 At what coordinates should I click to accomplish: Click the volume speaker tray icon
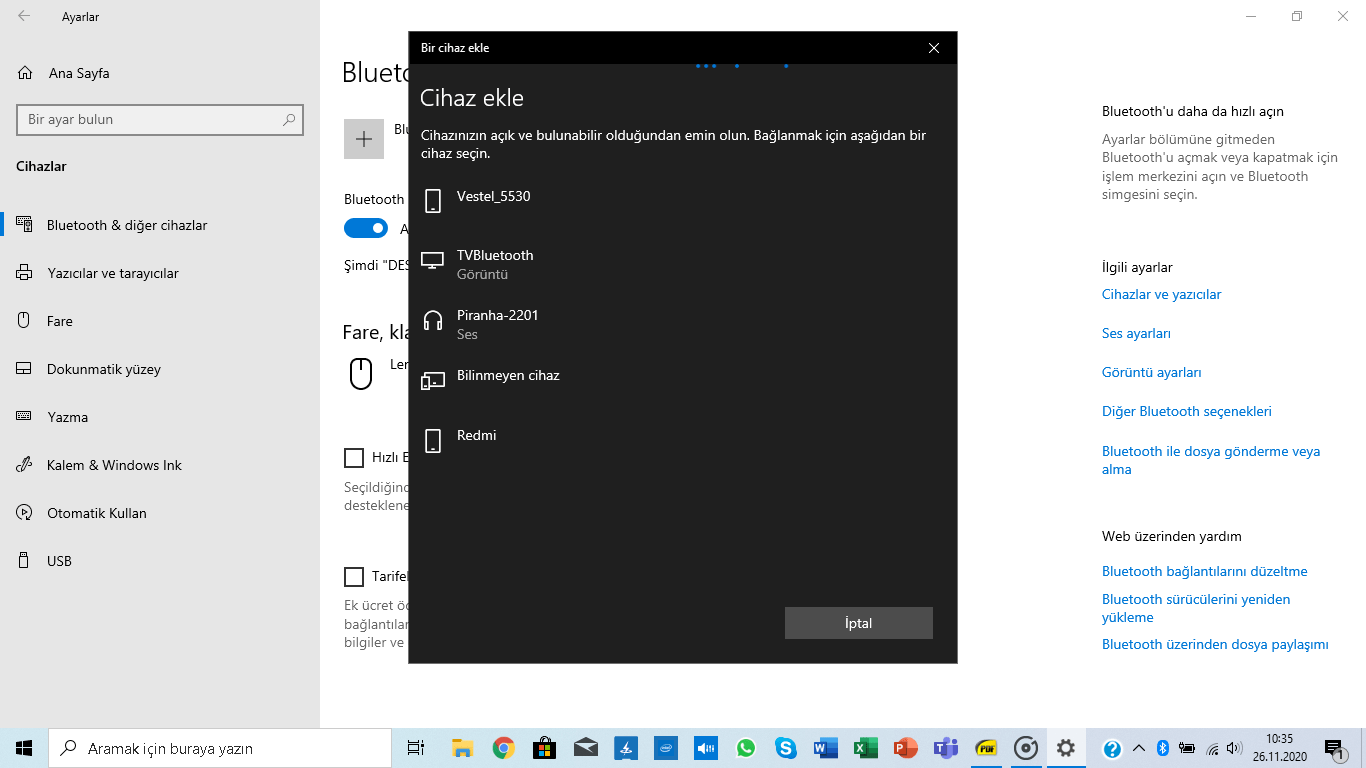(1235, 748)
